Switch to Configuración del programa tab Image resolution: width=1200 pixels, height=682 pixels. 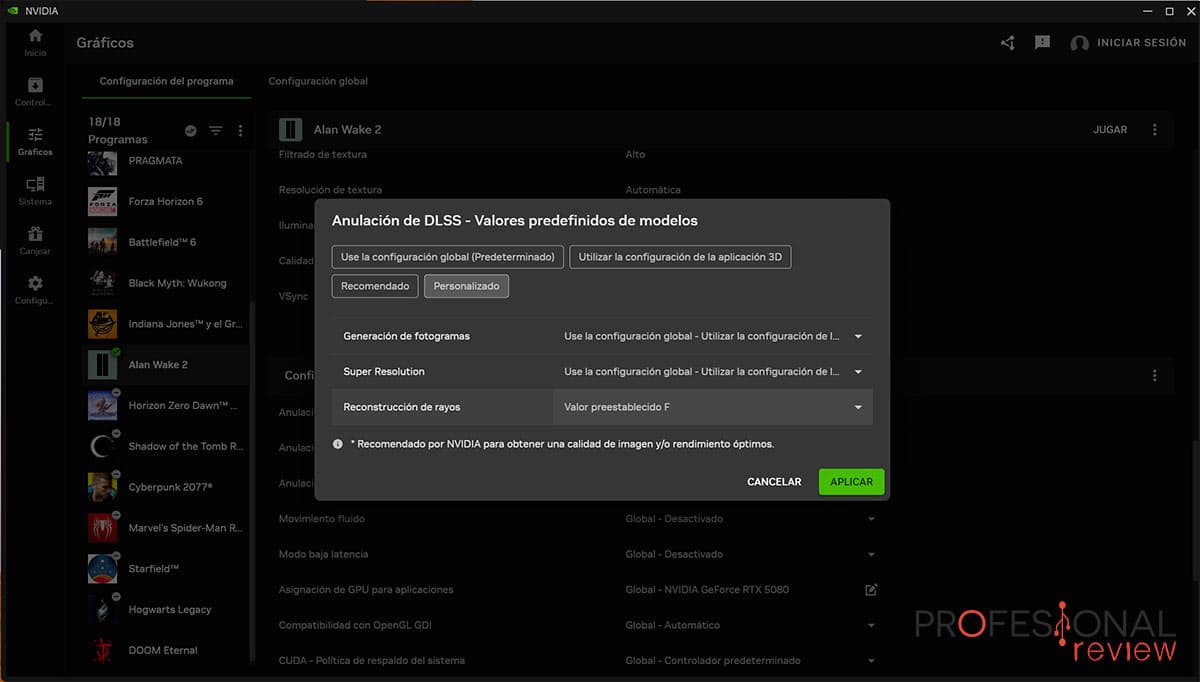(166, 81)
